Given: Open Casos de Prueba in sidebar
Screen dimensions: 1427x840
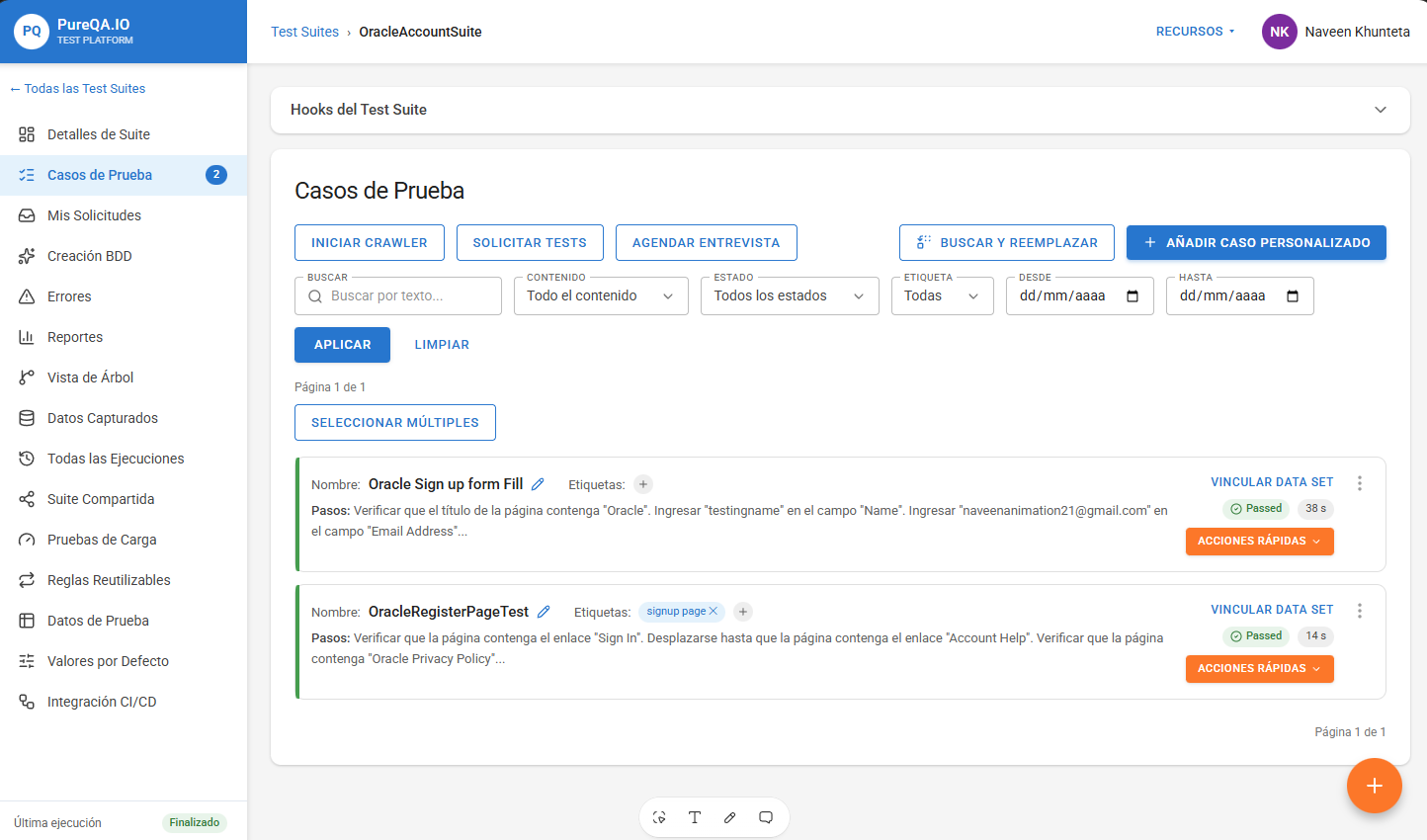Looking at the screenshot, I should (124, 175).
